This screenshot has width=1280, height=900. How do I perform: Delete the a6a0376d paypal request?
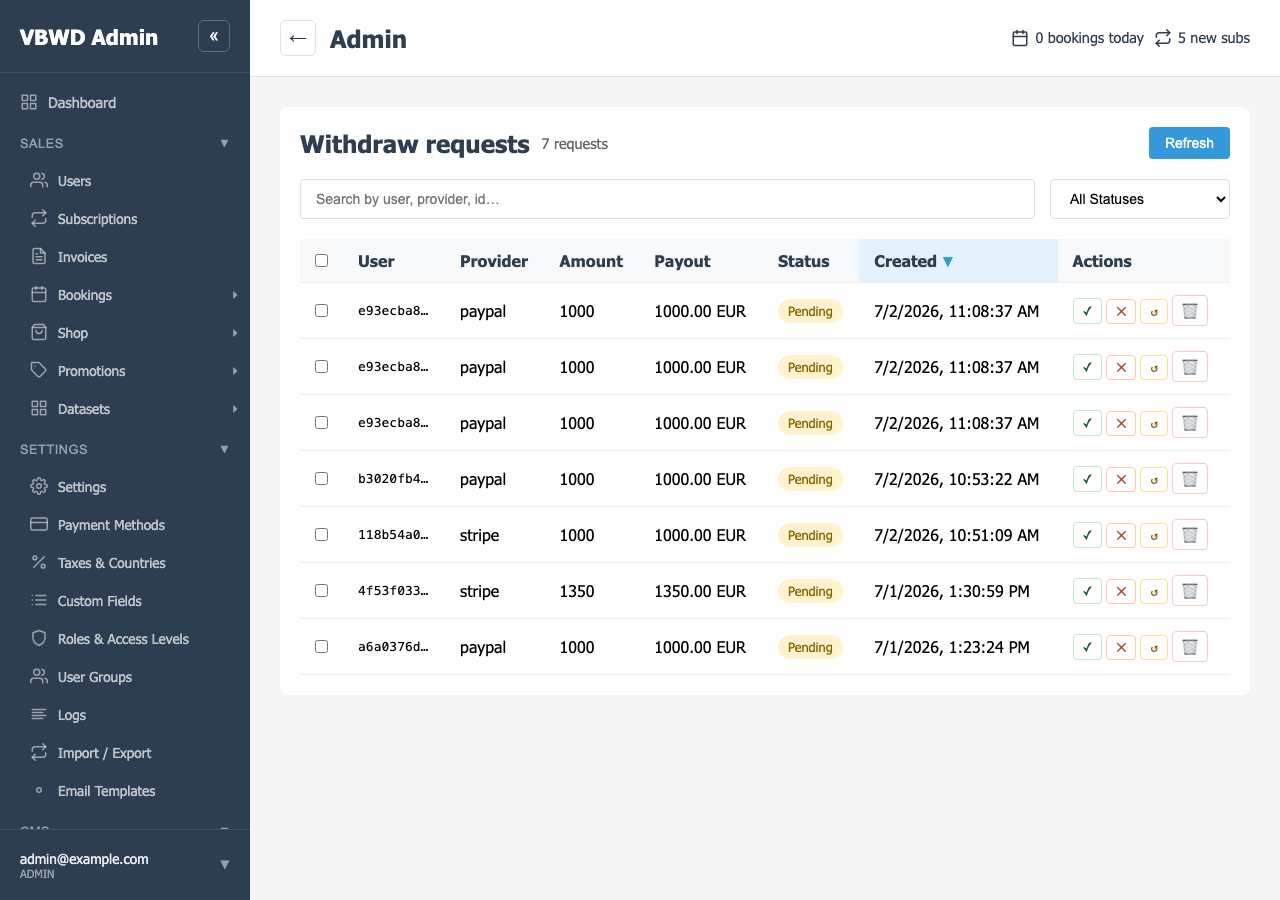pyautogui.click(x=1190, y=647)
